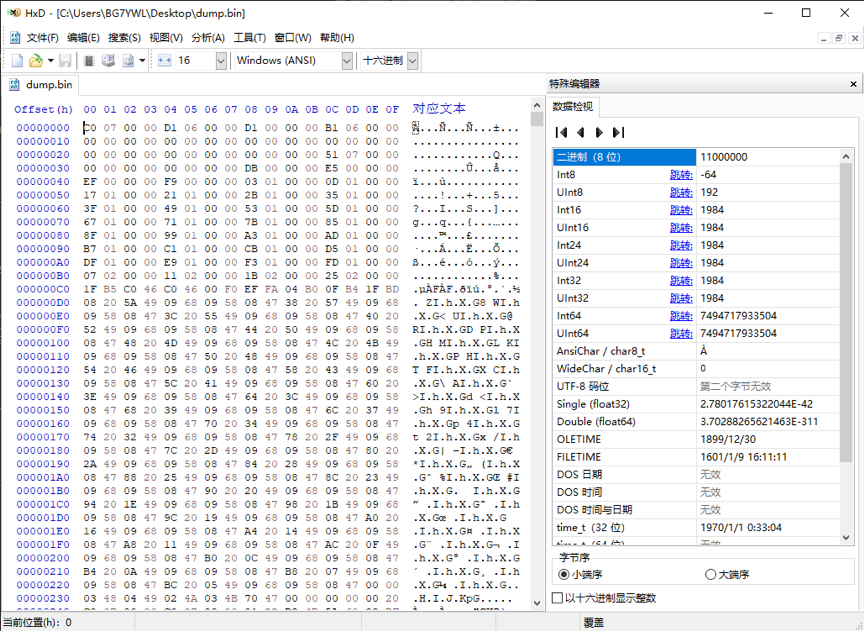
Task: Open the 分析(A) menu
Action: click(208, 37)
